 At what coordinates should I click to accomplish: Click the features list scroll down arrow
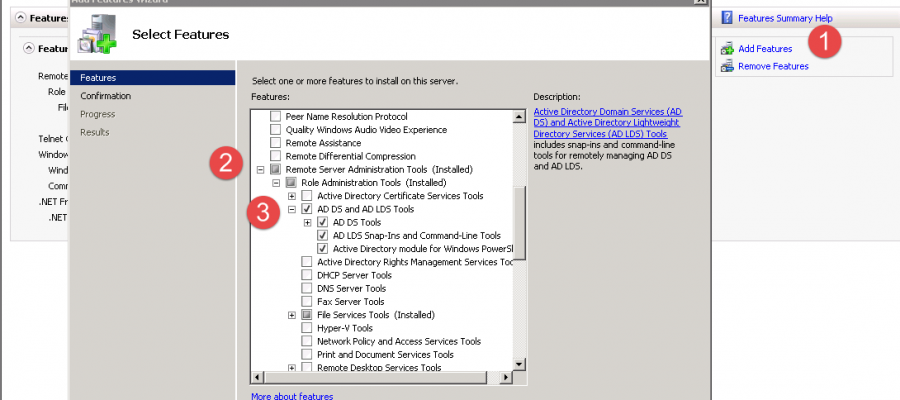(x=519, y=364)
